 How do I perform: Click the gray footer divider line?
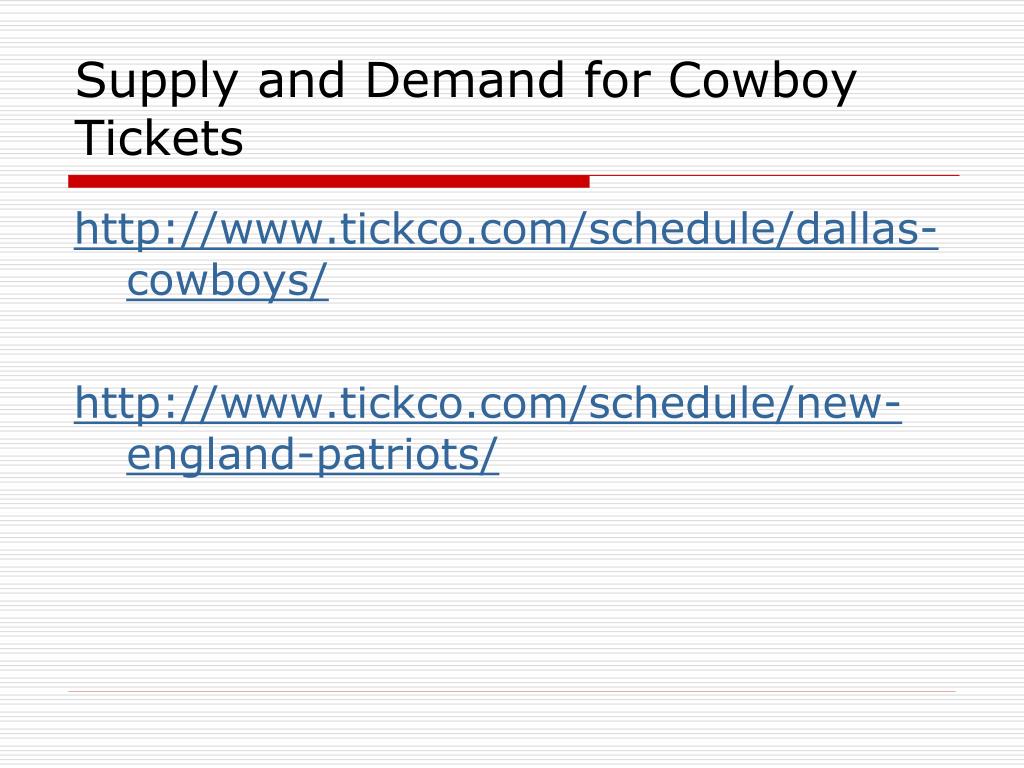[512, 691]
